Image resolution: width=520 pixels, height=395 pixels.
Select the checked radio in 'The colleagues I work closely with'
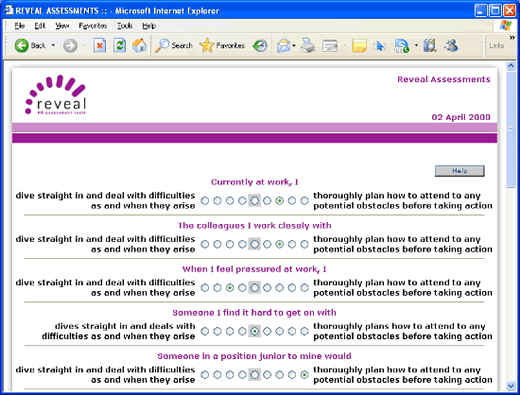pyautogui.click(x=279, y=244)
